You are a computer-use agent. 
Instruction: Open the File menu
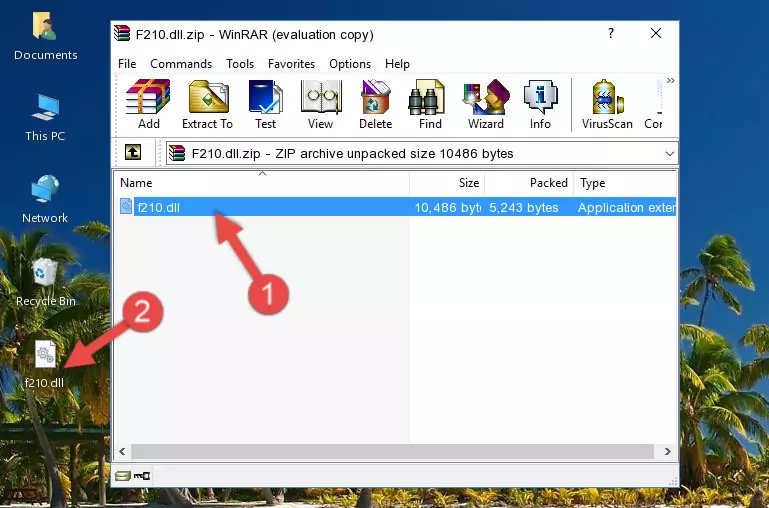127,64
